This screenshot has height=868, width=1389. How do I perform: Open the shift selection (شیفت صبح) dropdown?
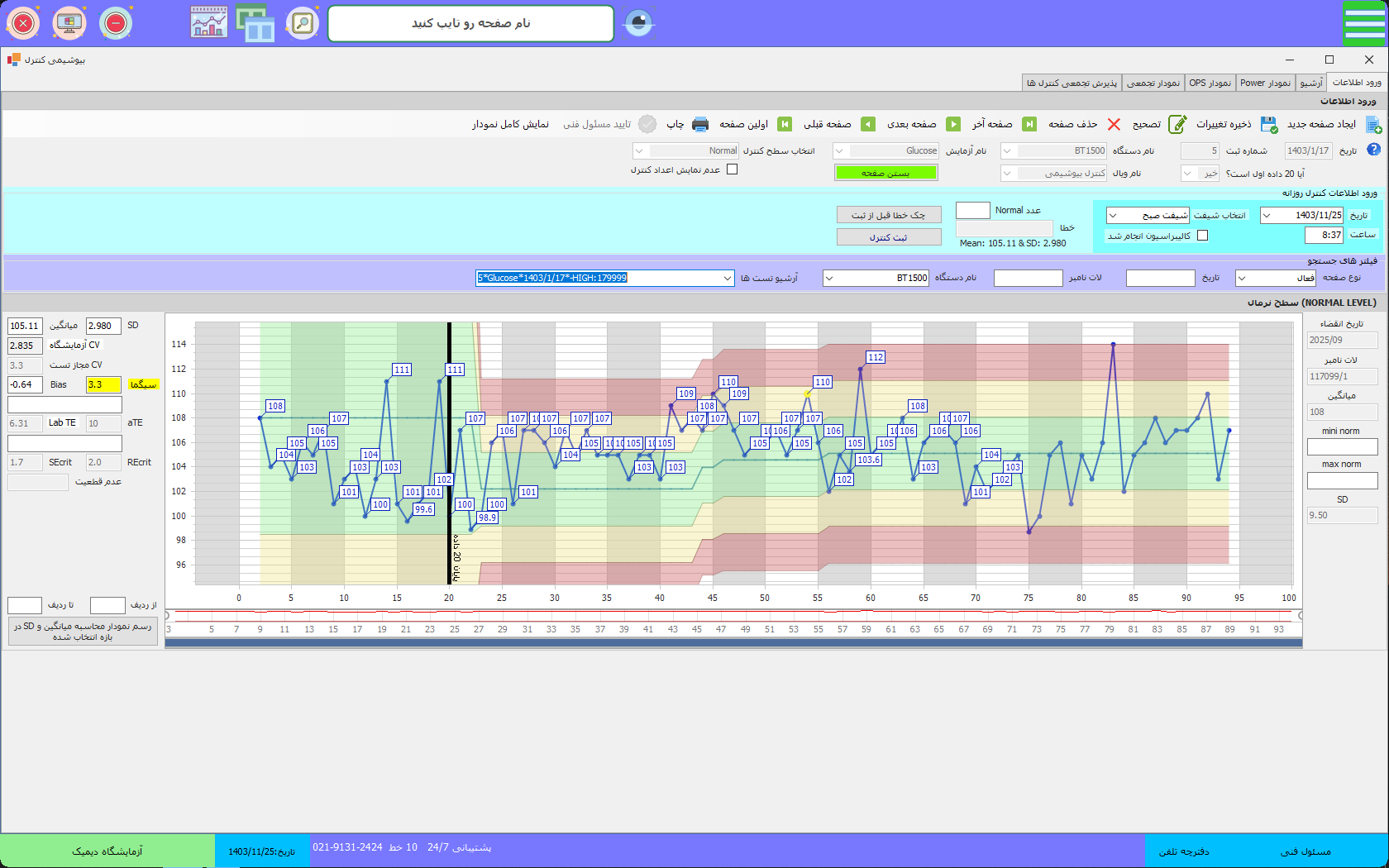pyautogui.click(x=1113, y=215)
